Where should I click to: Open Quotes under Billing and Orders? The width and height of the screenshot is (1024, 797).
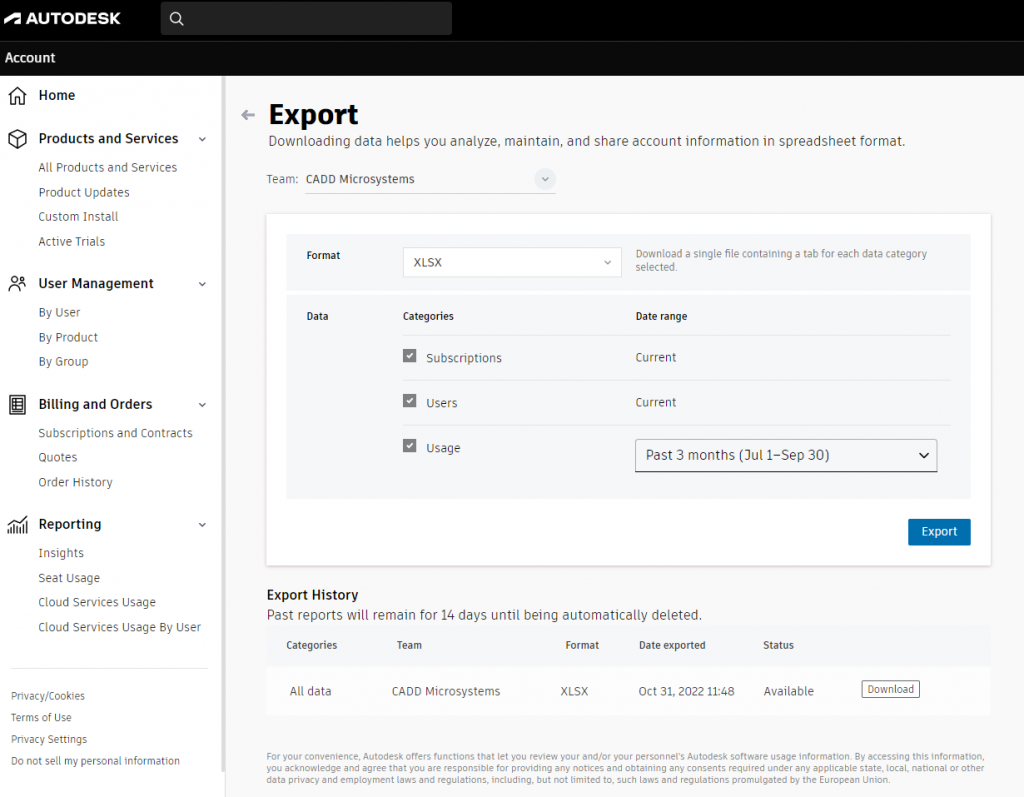click(x=57, y=457)
